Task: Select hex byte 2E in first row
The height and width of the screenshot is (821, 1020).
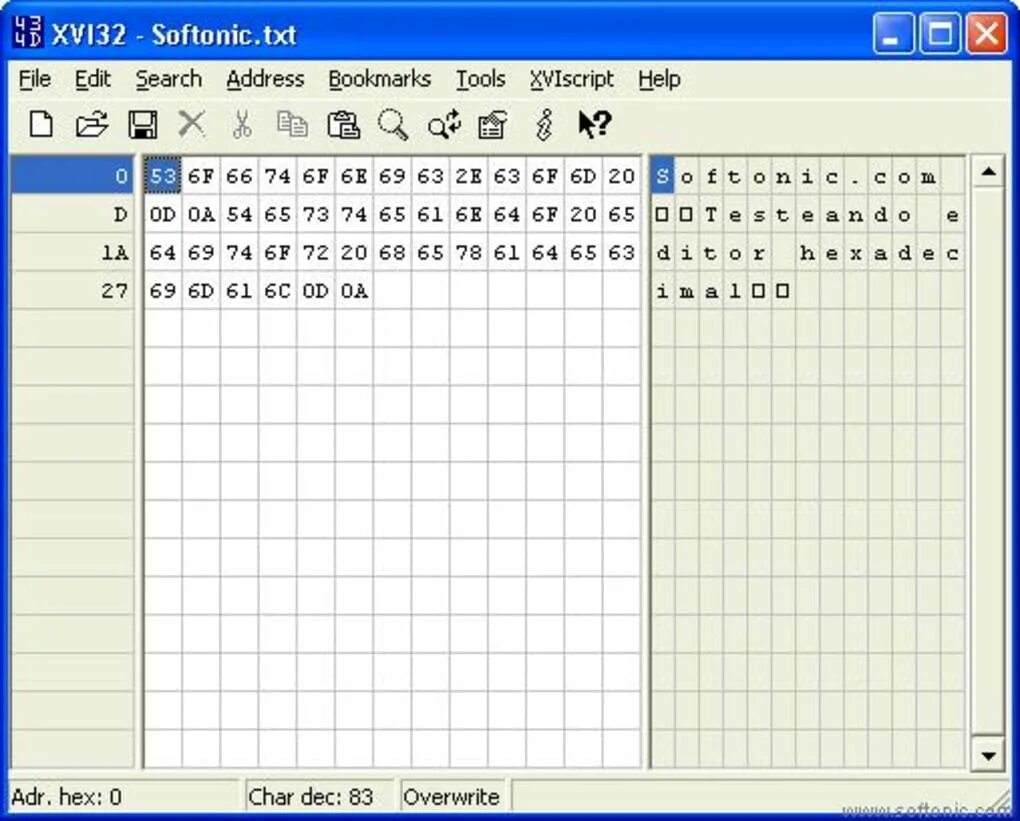Action: pyautogui.click(x=468, y=176)
